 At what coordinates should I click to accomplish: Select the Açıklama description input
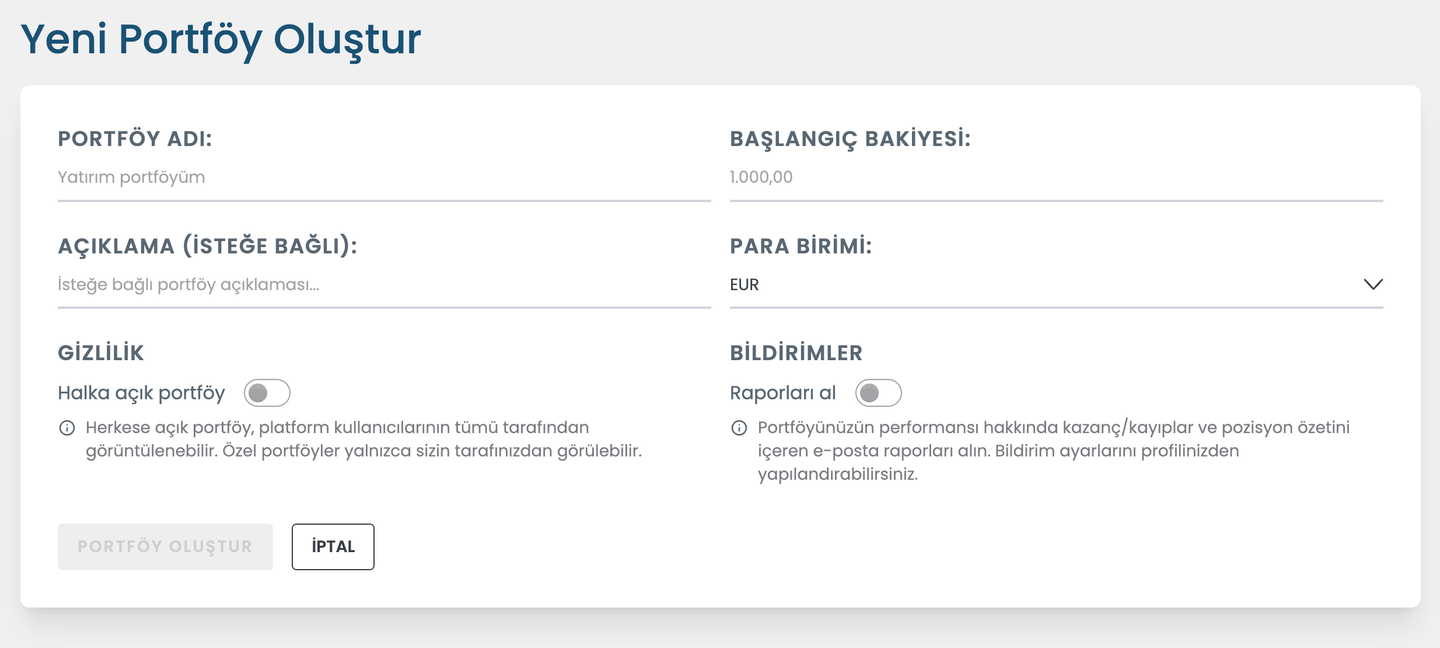(384, 285)
